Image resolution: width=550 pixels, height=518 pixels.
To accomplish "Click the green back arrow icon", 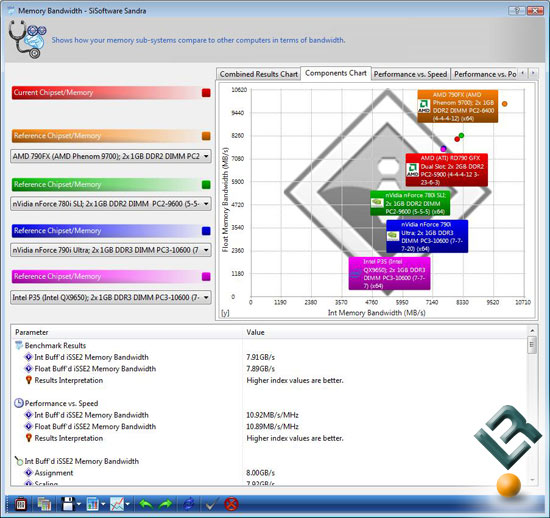I will tap(146, 504).
